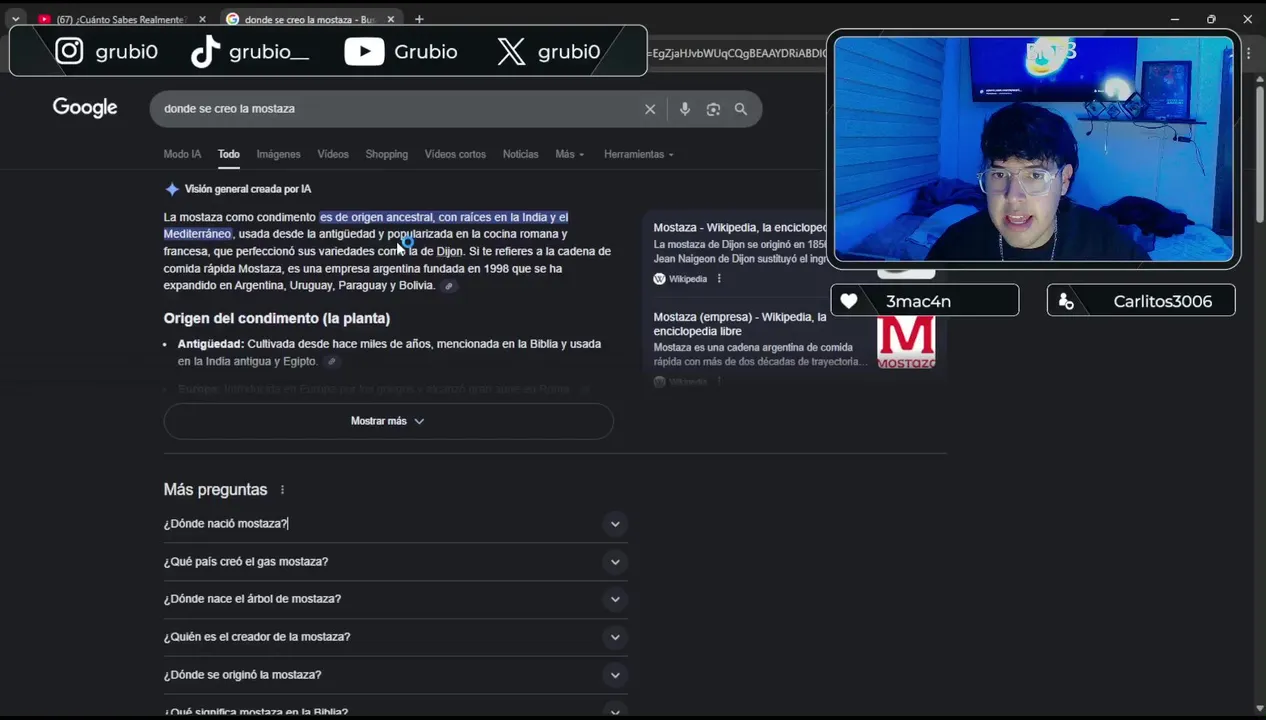1266x720 pixels.
Task: Click the Dijon underlined link in overview
Action: coord(449,251)
